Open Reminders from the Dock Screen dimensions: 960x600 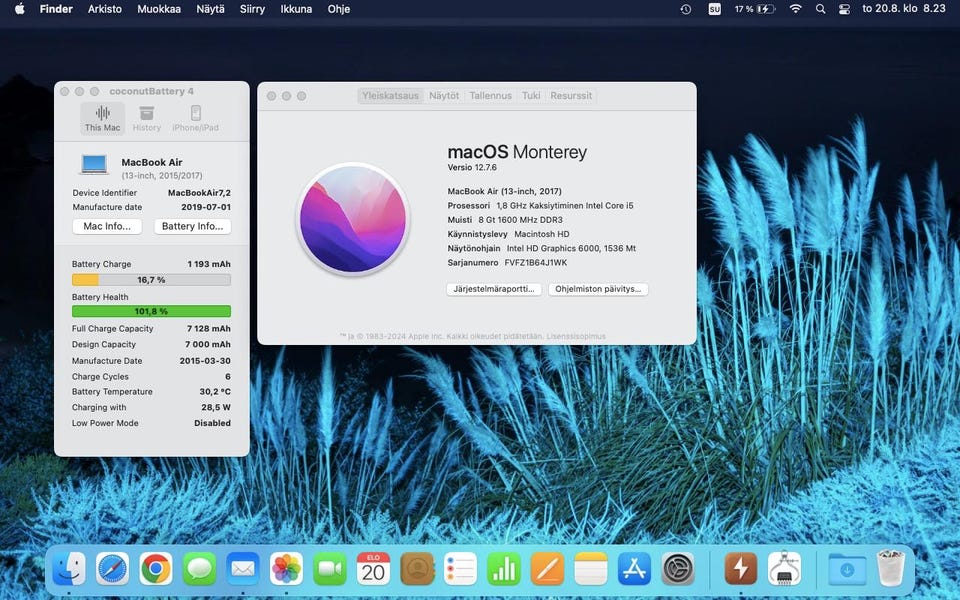pos(460,569)
